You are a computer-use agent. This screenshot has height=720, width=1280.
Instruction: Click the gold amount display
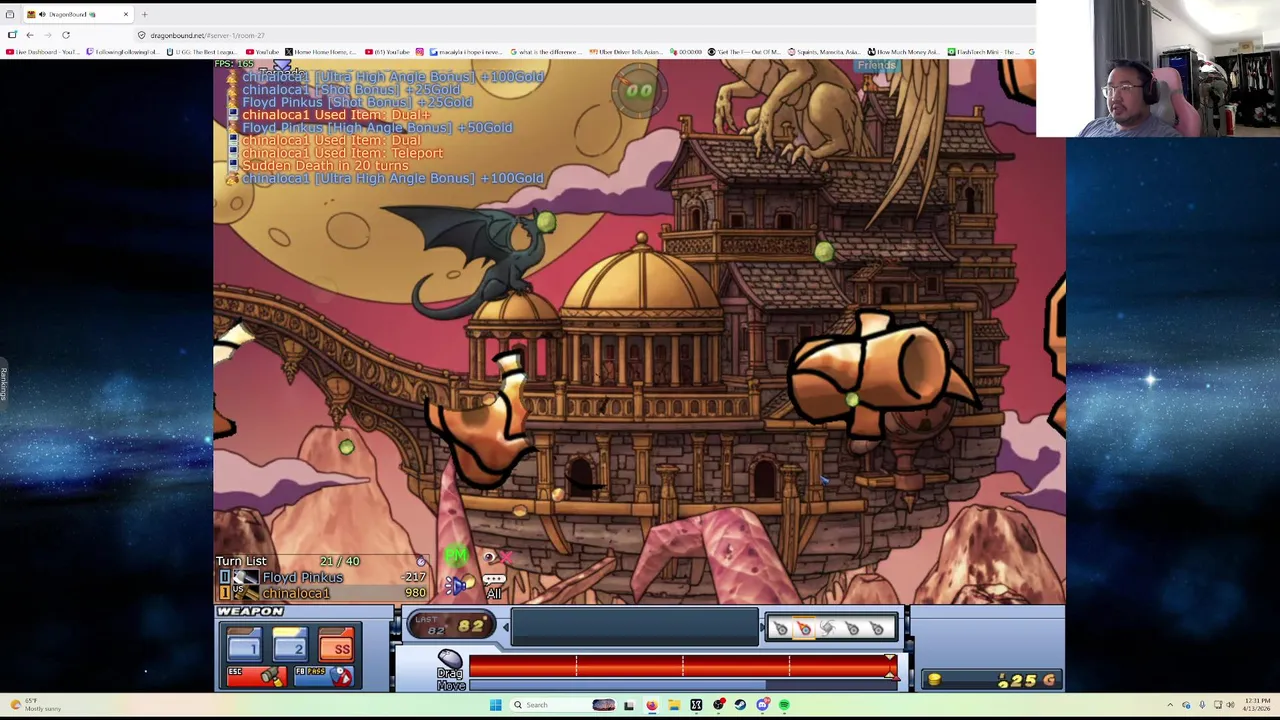pos(990,680)
